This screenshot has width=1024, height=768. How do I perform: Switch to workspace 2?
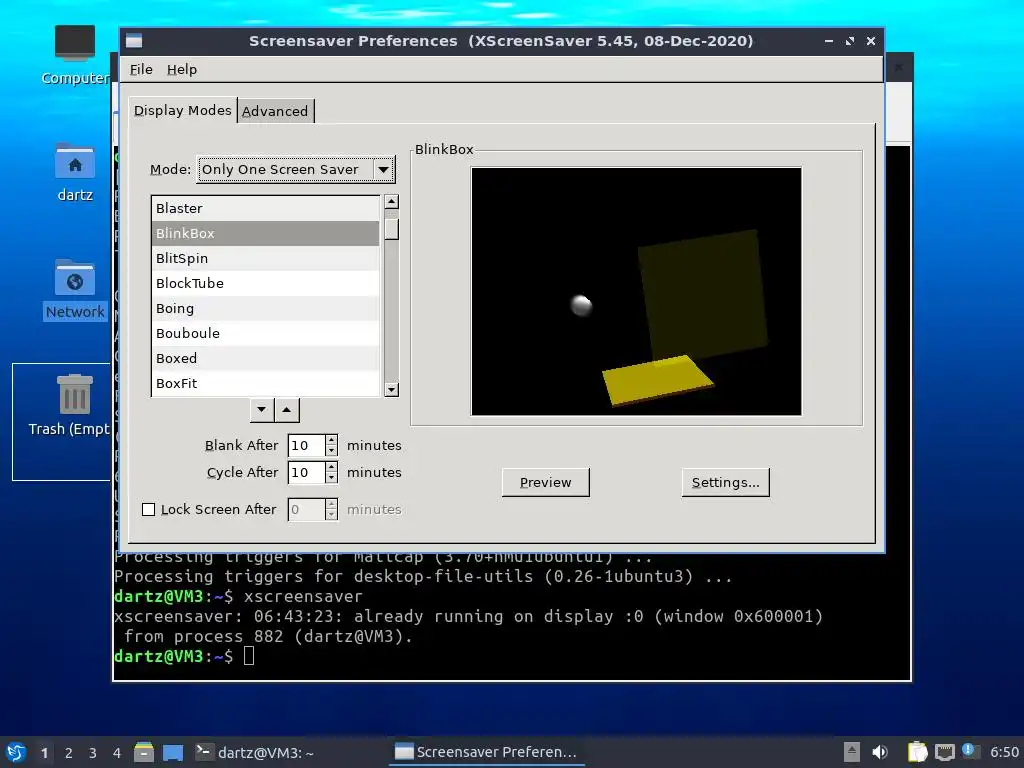(x=69, y=753)
